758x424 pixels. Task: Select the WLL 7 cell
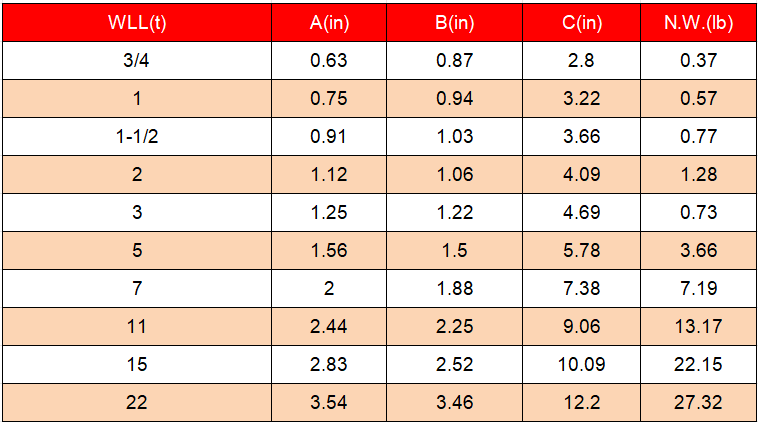[x=137, y=289]
